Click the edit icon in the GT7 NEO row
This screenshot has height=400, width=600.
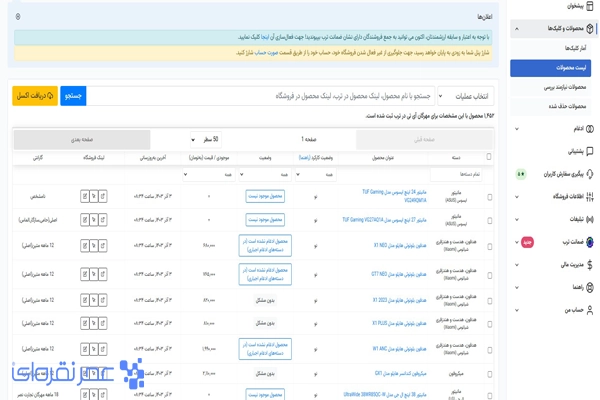[x=85, y=274]
